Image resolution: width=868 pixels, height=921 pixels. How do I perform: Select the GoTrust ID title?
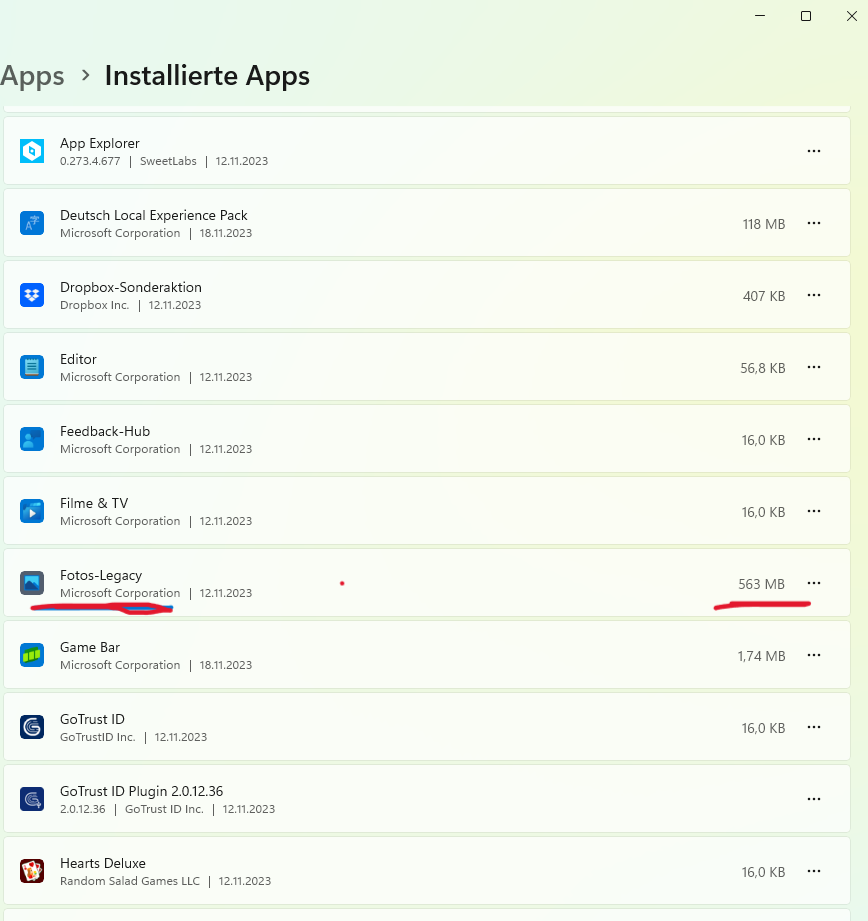92,720
